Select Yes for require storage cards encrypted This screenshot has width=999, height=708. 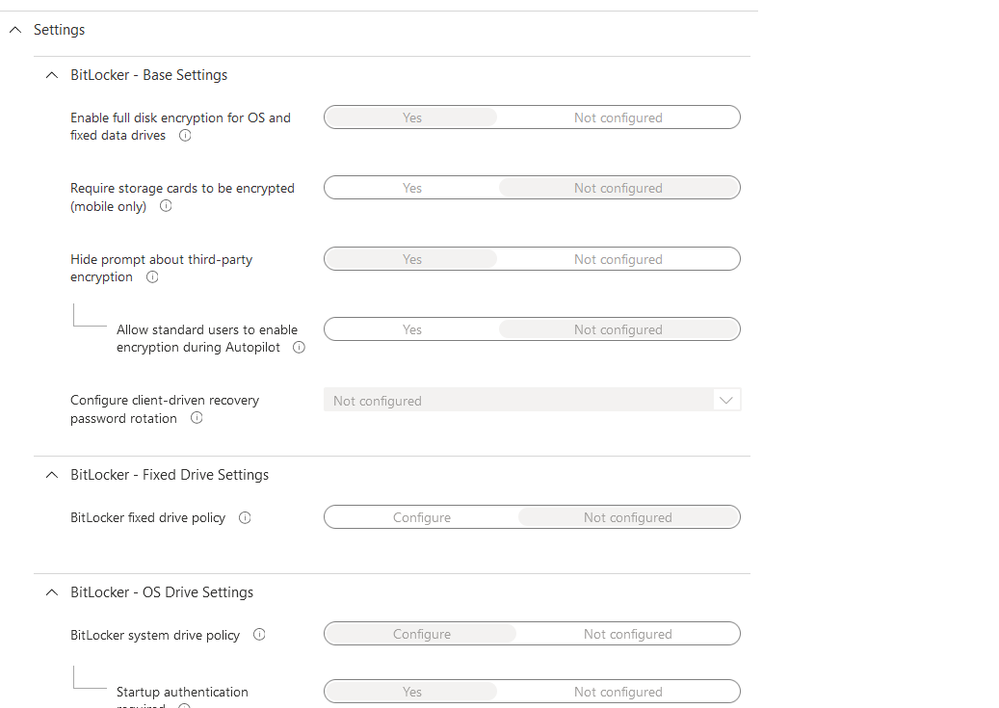tap(412, 188)
